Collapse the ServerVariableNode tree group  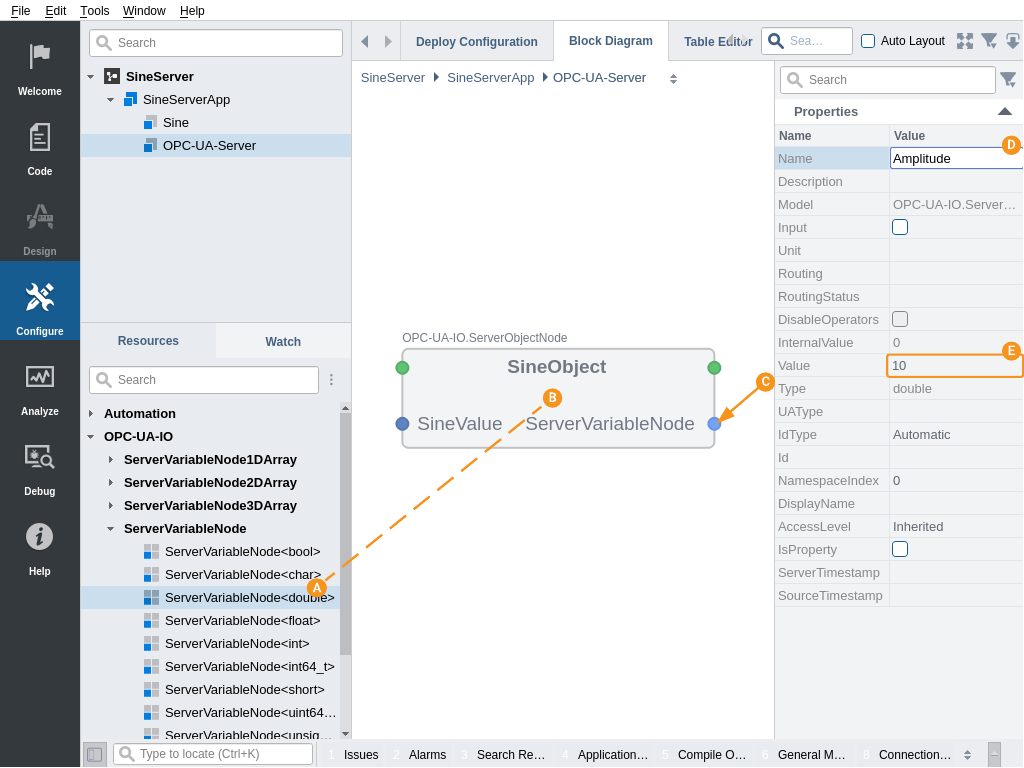click(111, 528)
